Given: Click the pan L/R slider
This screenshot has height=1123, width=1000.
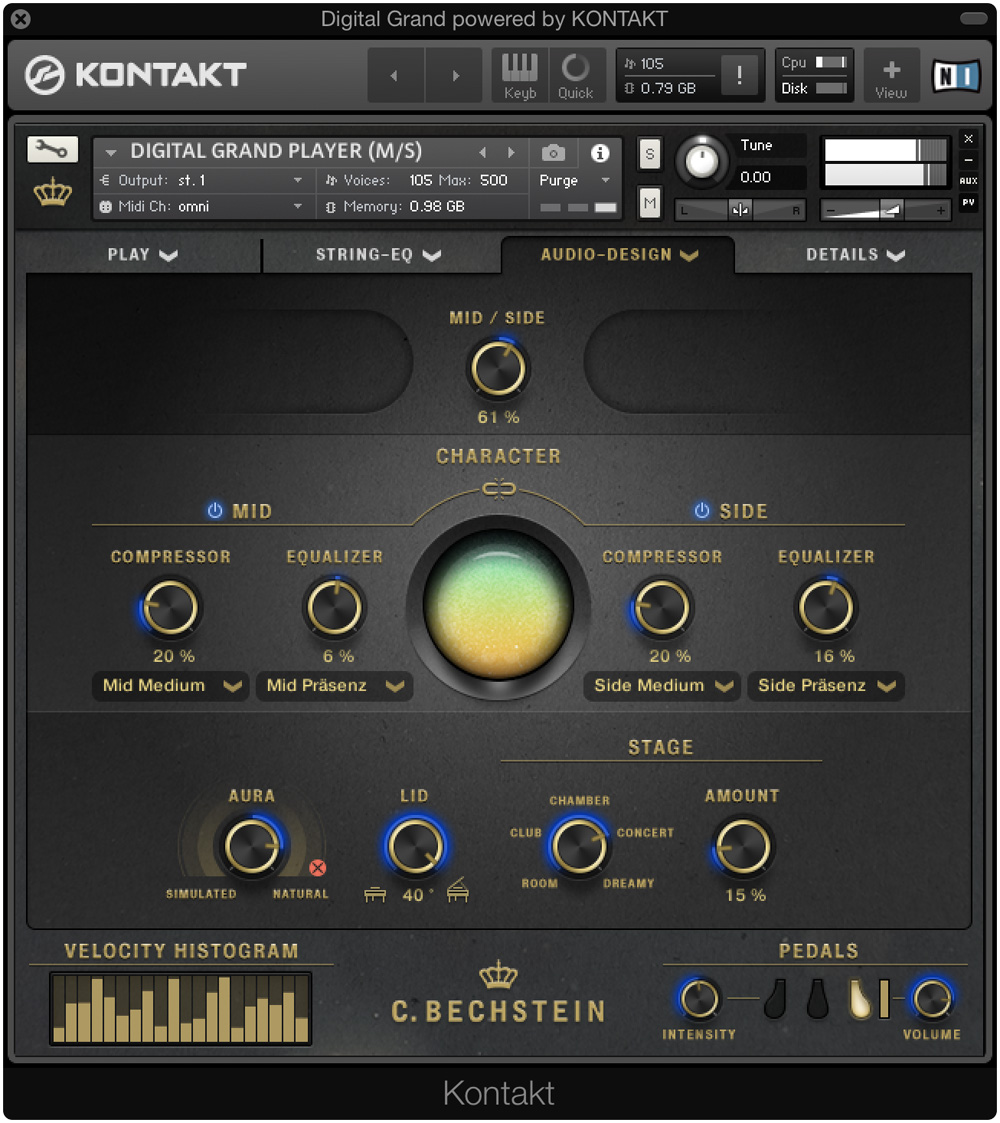Looking at the screenshot, I should [740, 210].
